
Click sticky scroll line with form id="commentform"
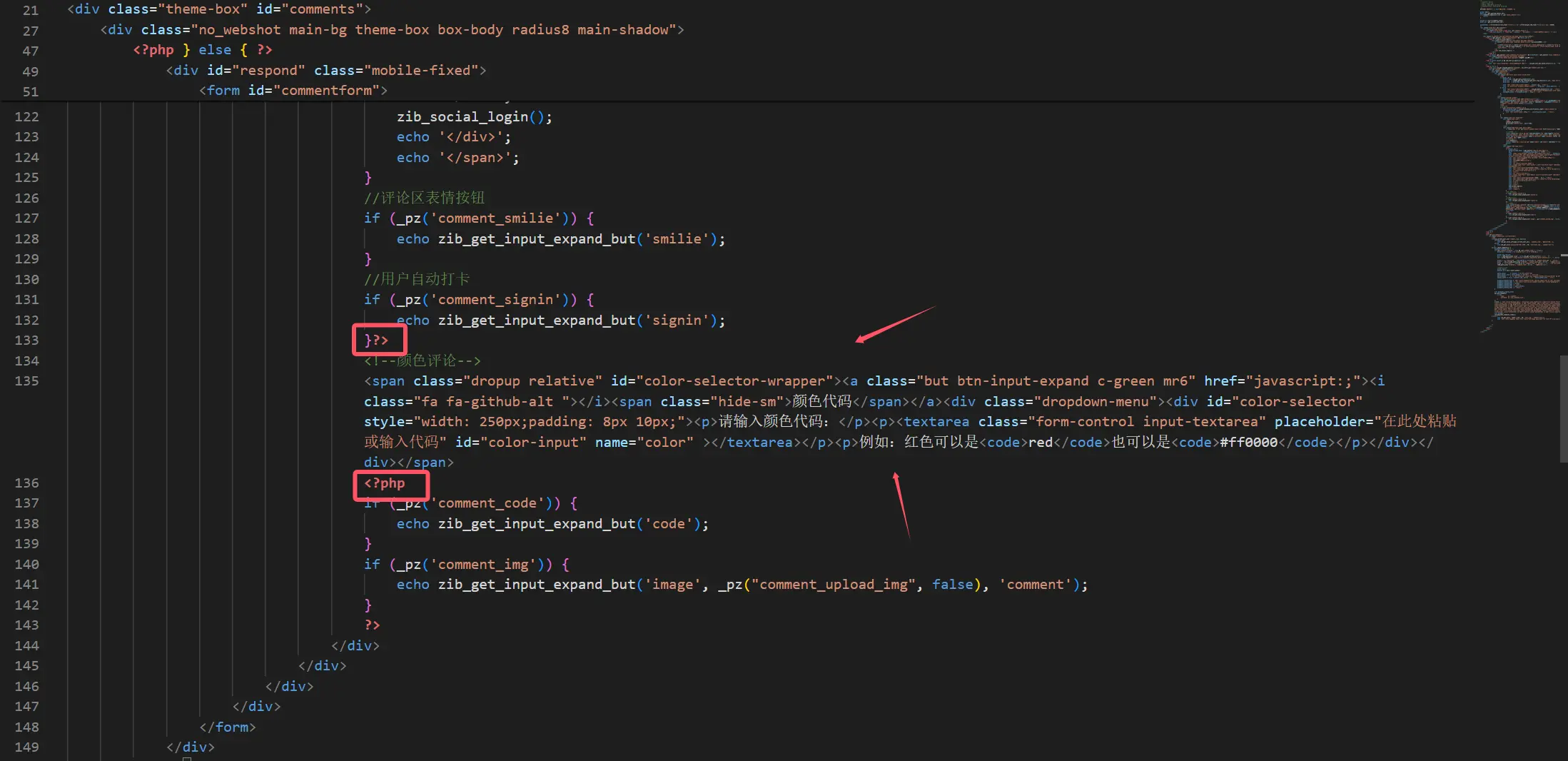click(293, 91)
